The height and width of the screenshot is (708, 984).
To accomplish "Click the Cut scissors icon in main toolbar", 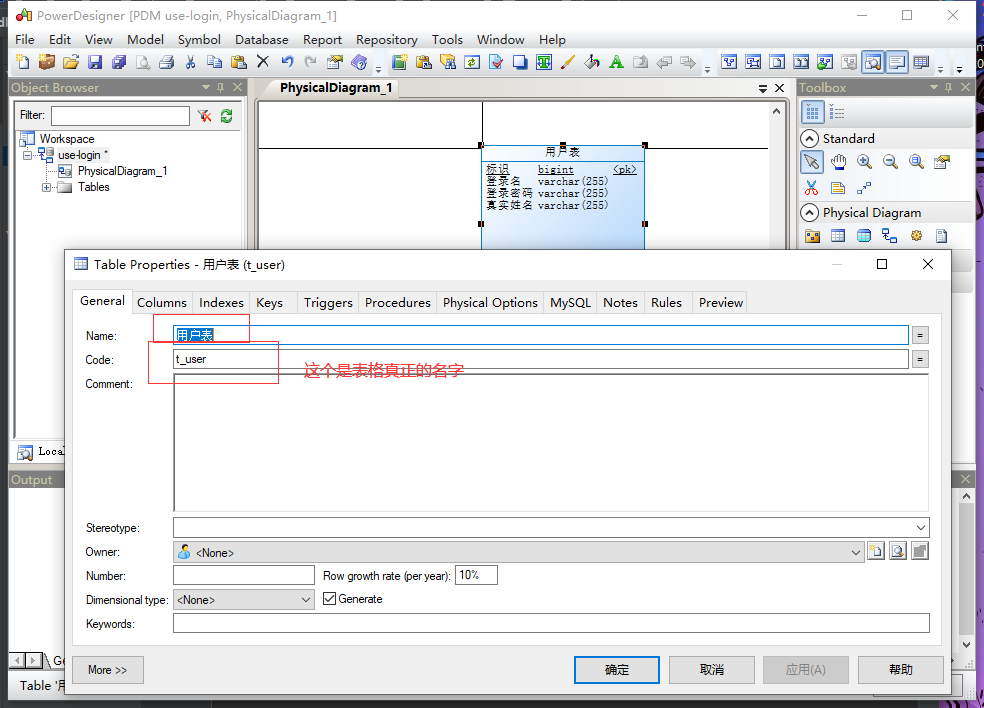I will click(x=190, y=62).
